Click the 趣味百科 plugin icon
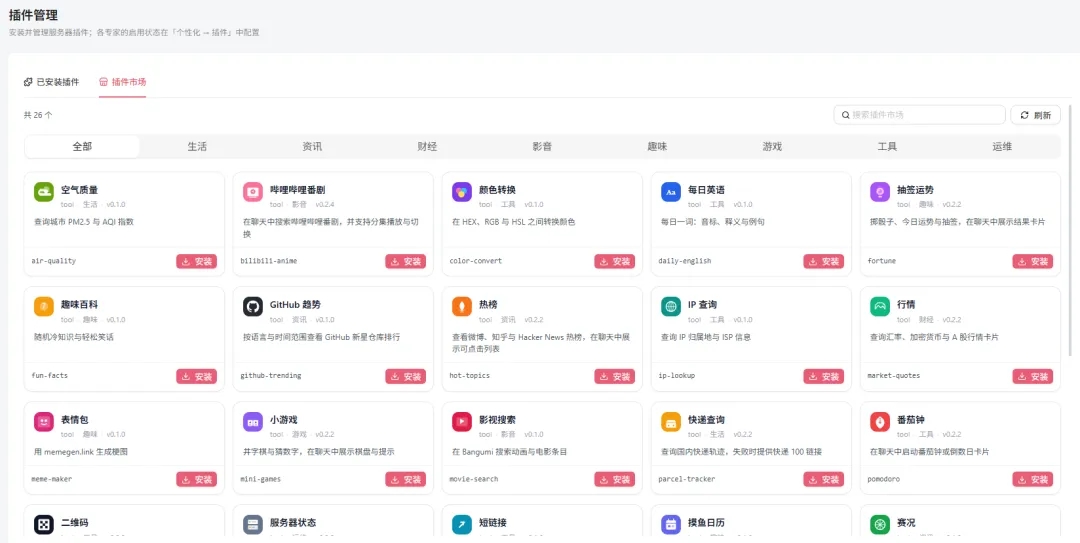 point(43,307)
